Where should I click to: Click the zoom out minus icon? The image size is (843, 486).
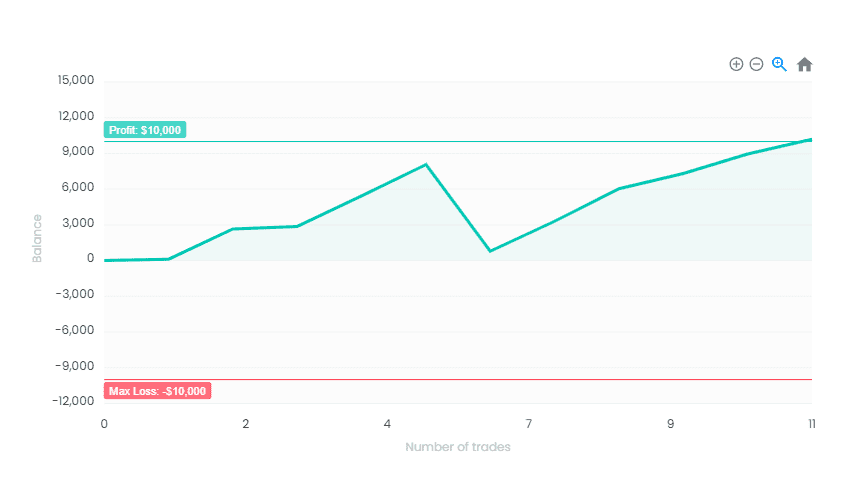pyautogui.click(x=757, y=64)
